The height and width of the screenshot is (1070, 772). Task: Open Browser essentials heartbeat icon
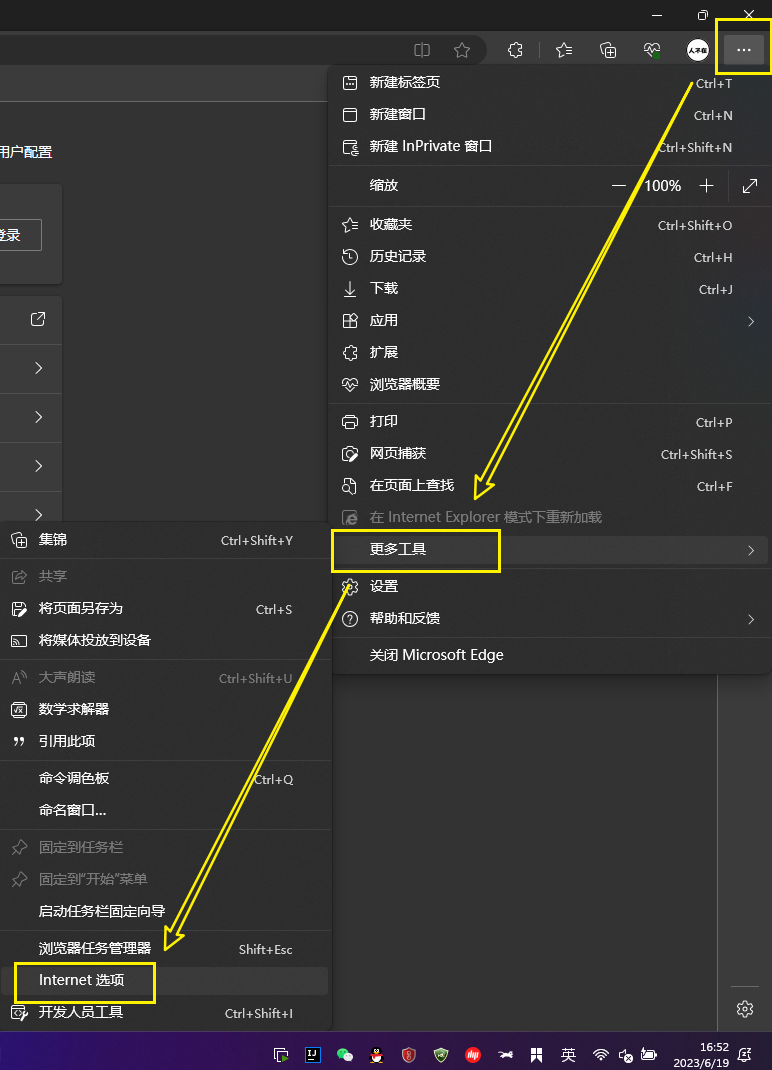652,50
